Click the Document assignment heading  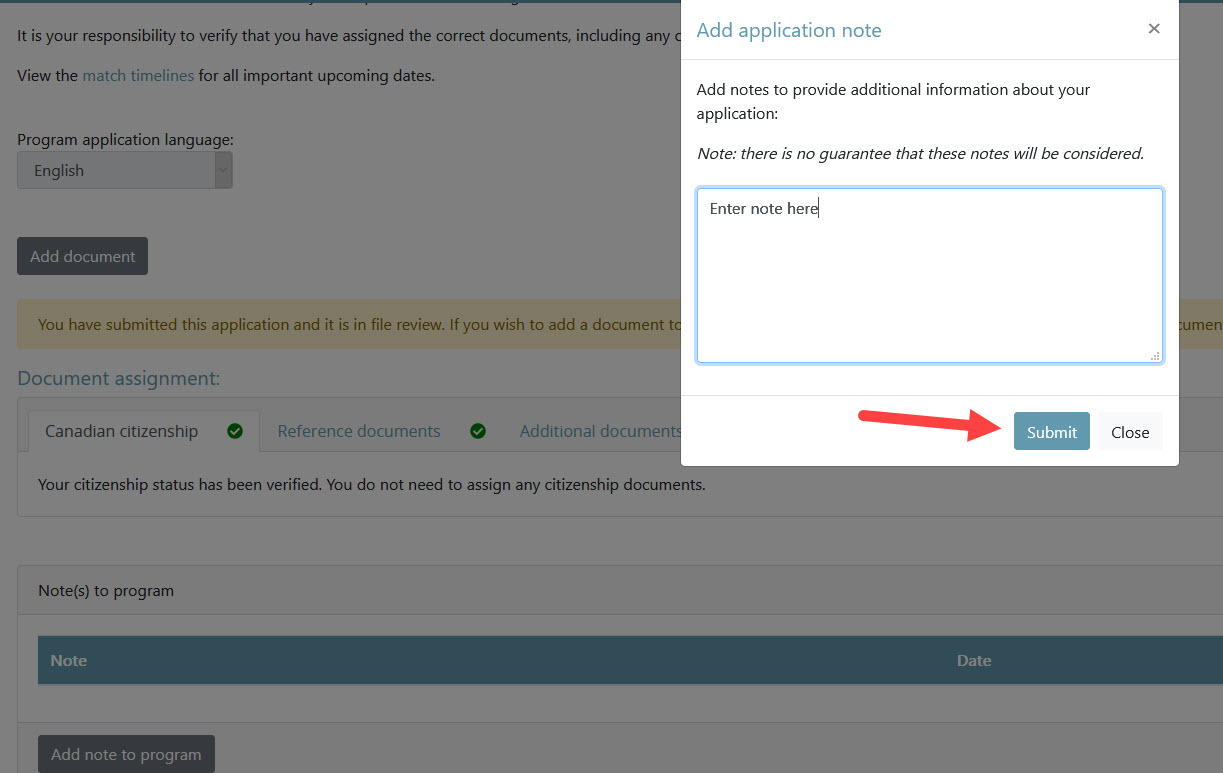(119, 378)
